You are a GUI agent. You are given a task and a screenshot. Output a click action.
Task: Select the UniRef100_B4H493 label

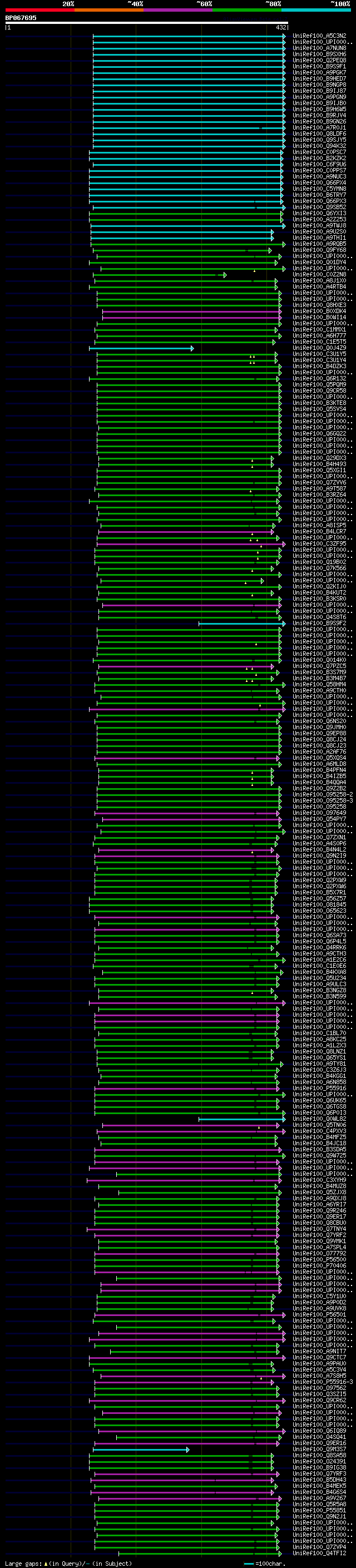(319, 464)
